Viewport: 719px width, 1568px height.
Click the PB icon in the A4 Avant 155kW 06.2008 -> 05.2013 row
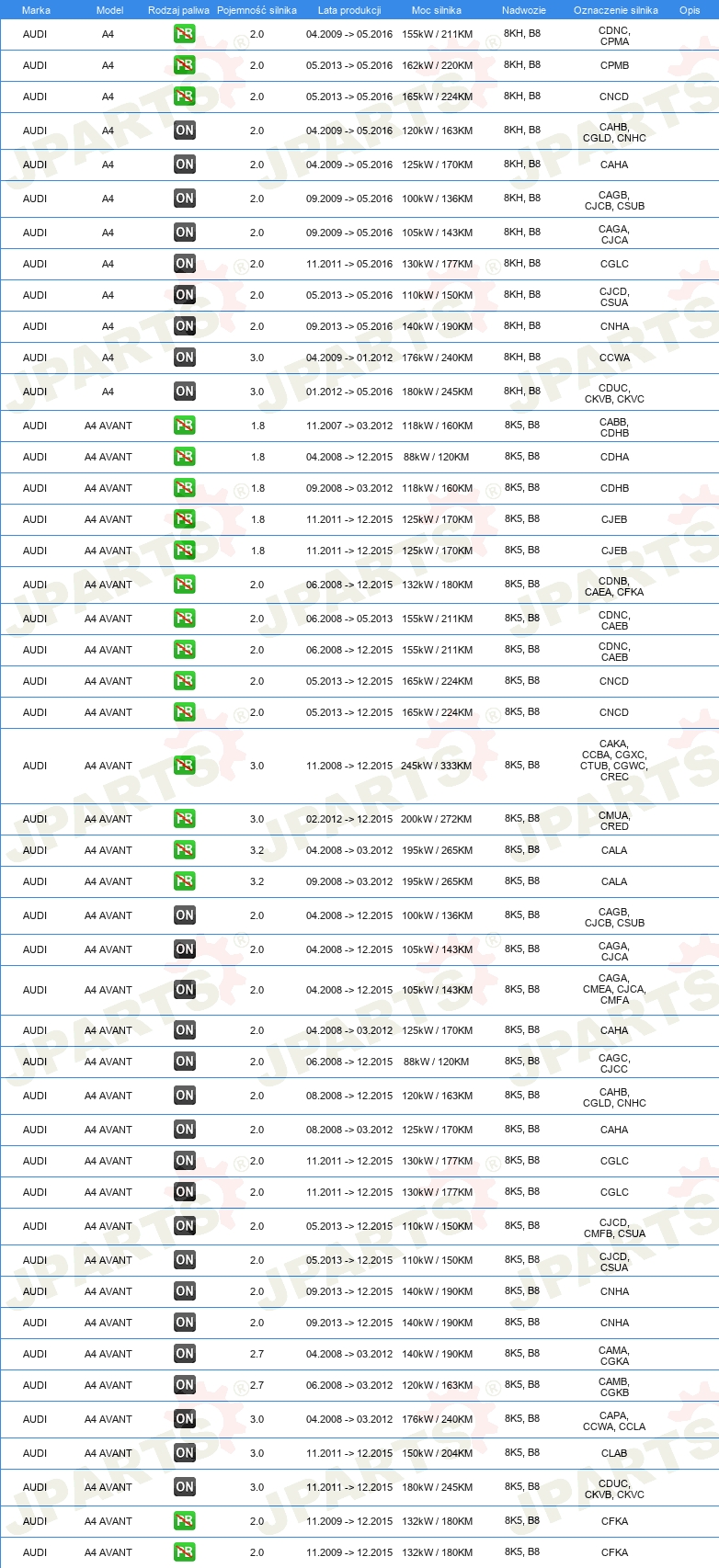click(185, 619)
